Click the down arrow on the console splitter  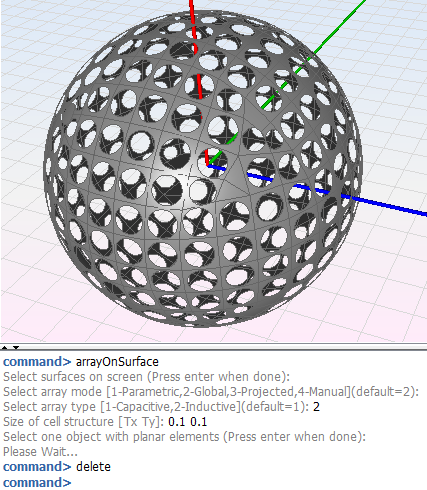click(16, 348)
